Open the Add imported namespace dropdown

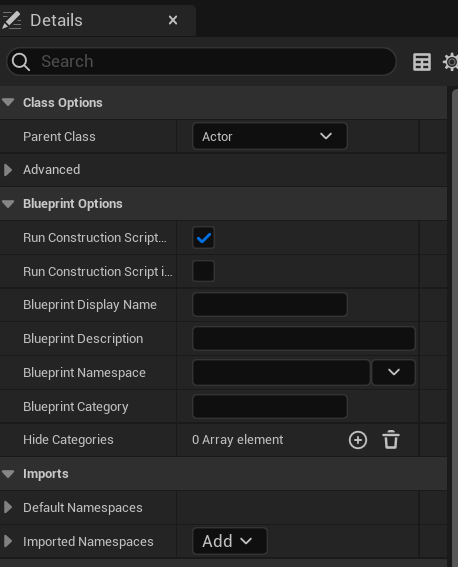coord(230,541)
